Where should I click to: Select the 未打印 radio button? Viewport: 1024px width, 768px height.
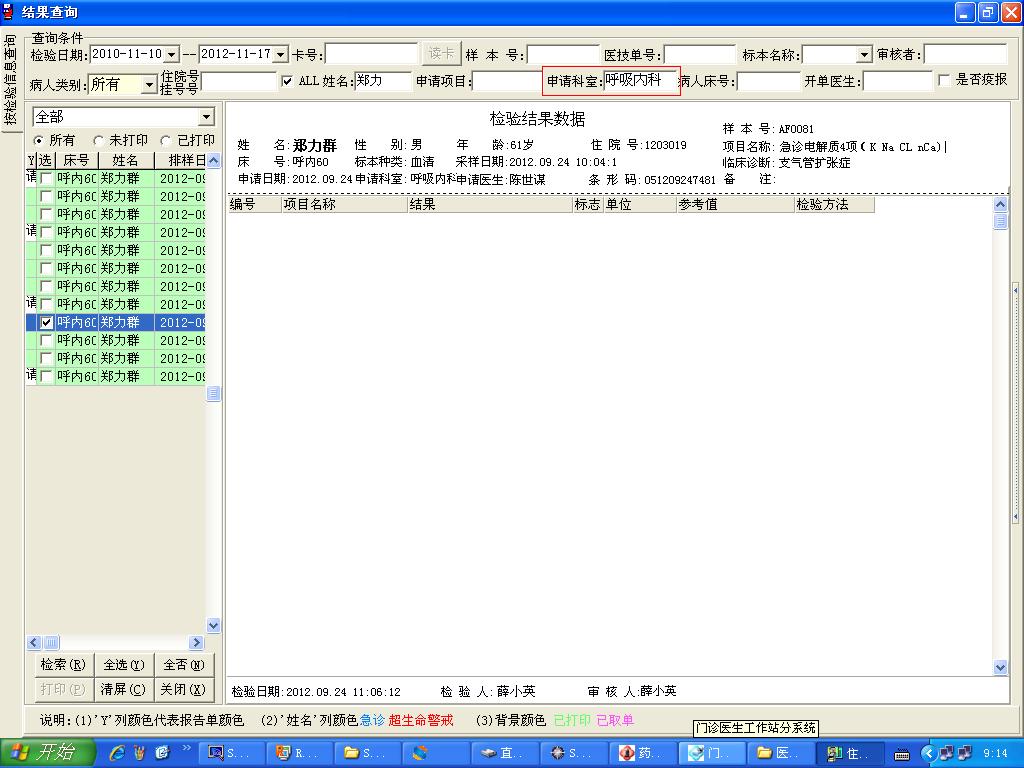[x=98, y=140]
